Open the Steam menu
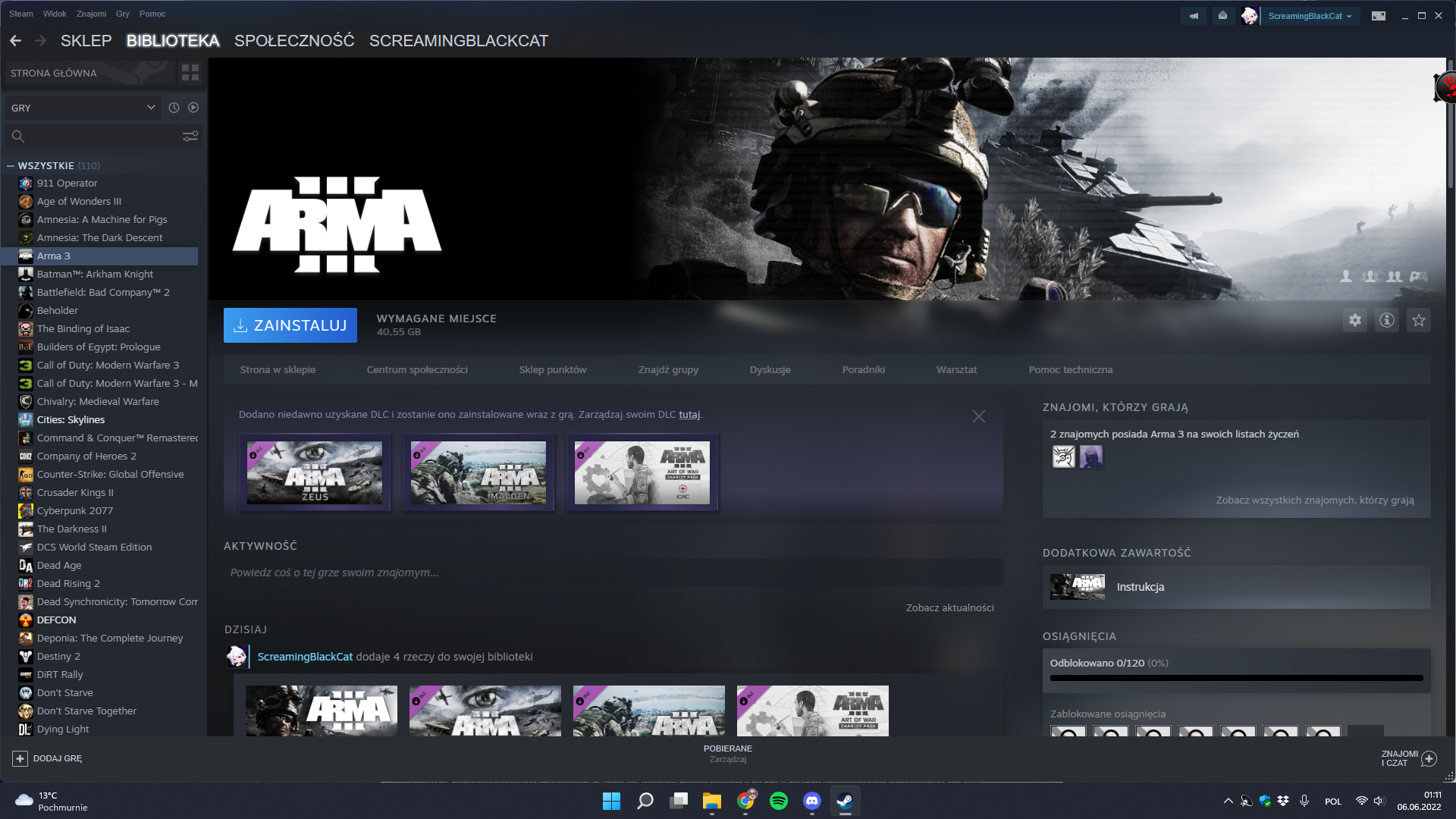Screen dimensions: 1456x819 (x=21, y=14)
